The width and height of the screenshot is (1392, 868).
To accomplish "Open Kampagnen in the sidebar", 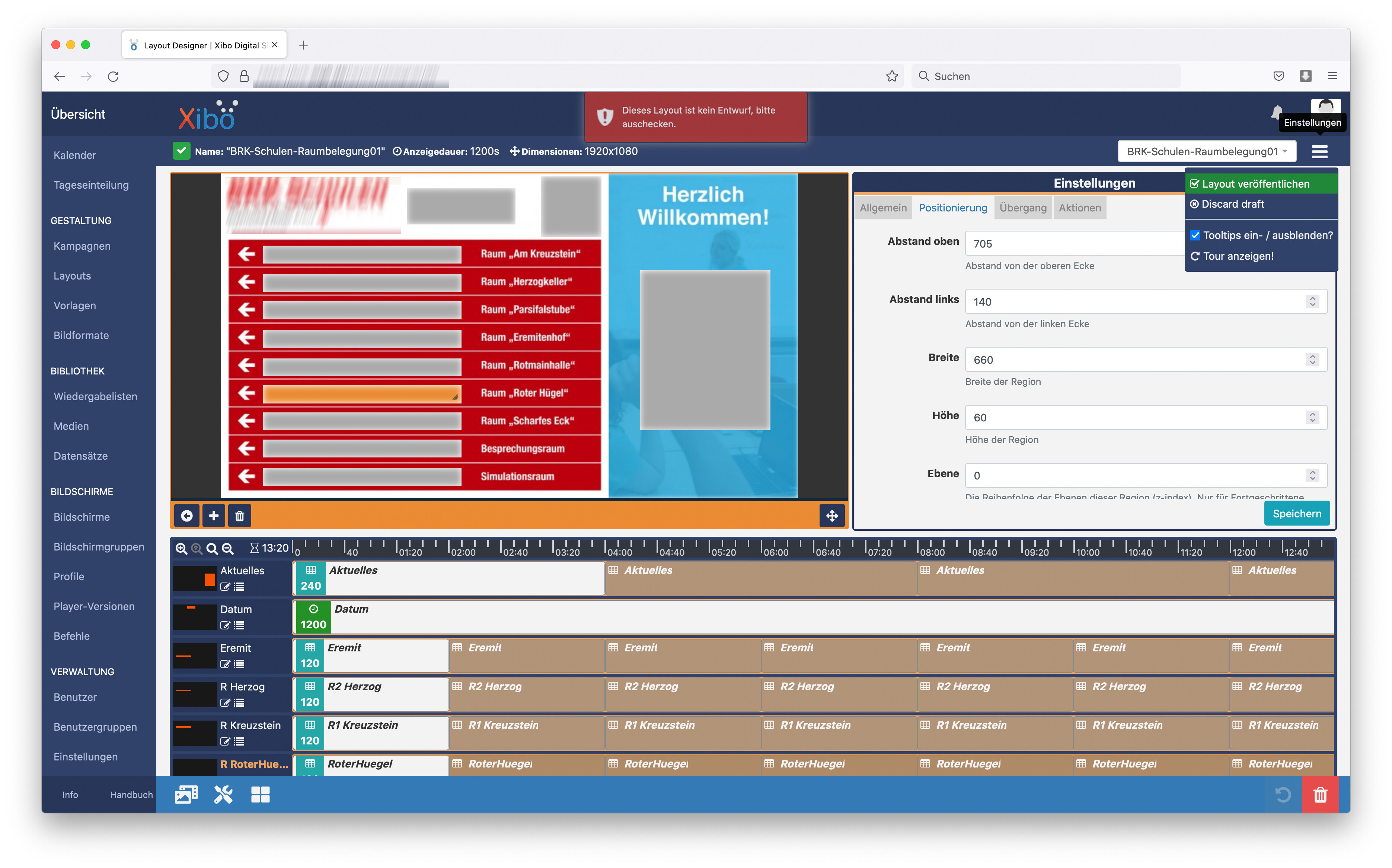I will tap(82, 246).
